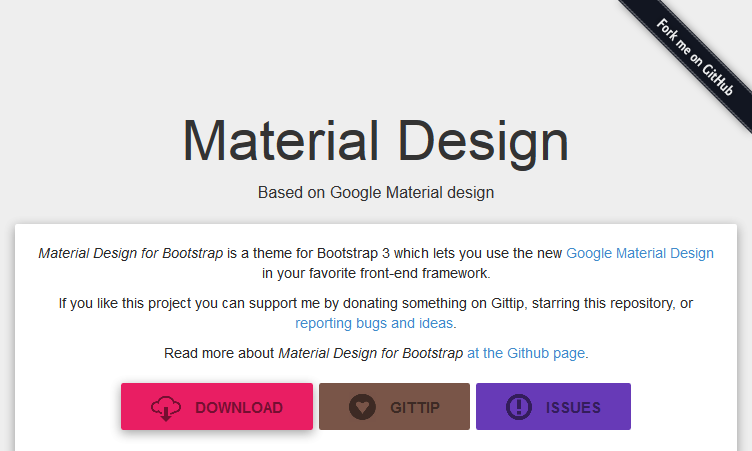Select the pink DOWNLOAD button label
This screenshot has height=451, width=752.
(x=239, y=408)
